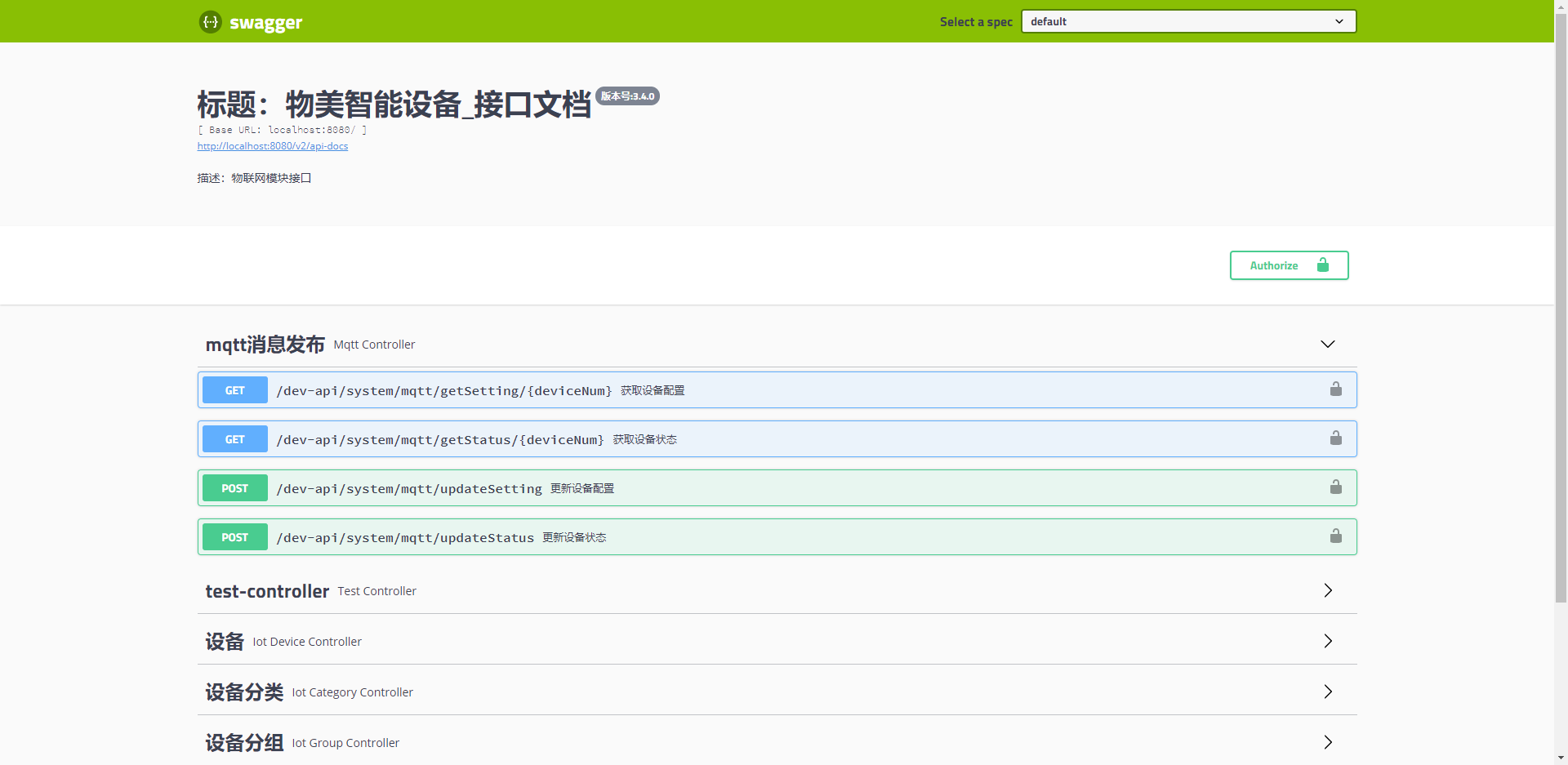The width and height of the screenshot is (1568, 765).
Task: Click lock icon on updateSetting endpoint
Action: click(1335, 487)
